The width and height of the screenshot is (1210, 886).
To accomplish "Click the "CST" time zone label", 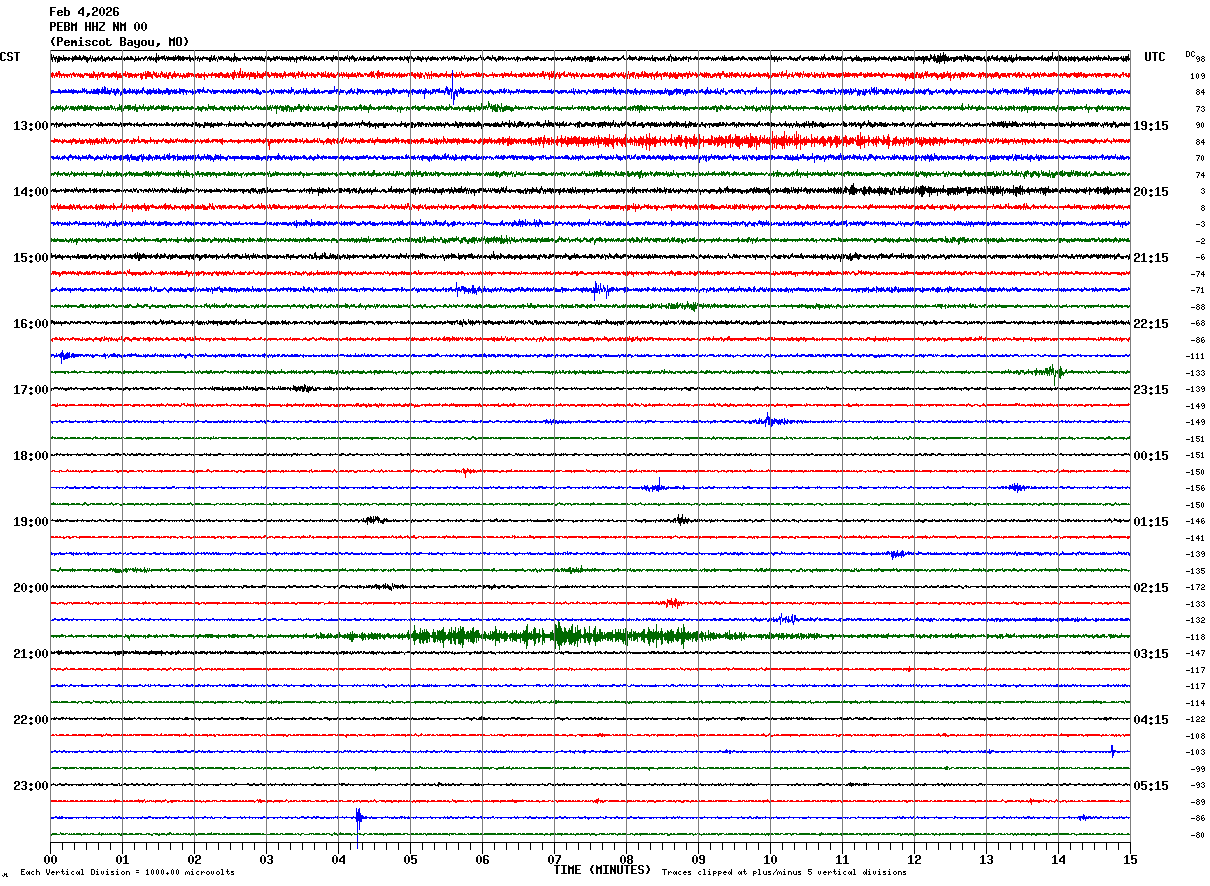I will coord(10,57).
